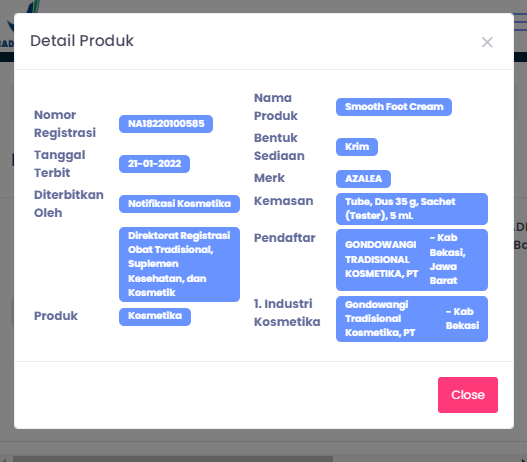The image size is (527, 462).
Task: Click the Notifikasi Kosmetika badge
Action: pyautogui.click(x=179, y=204)
